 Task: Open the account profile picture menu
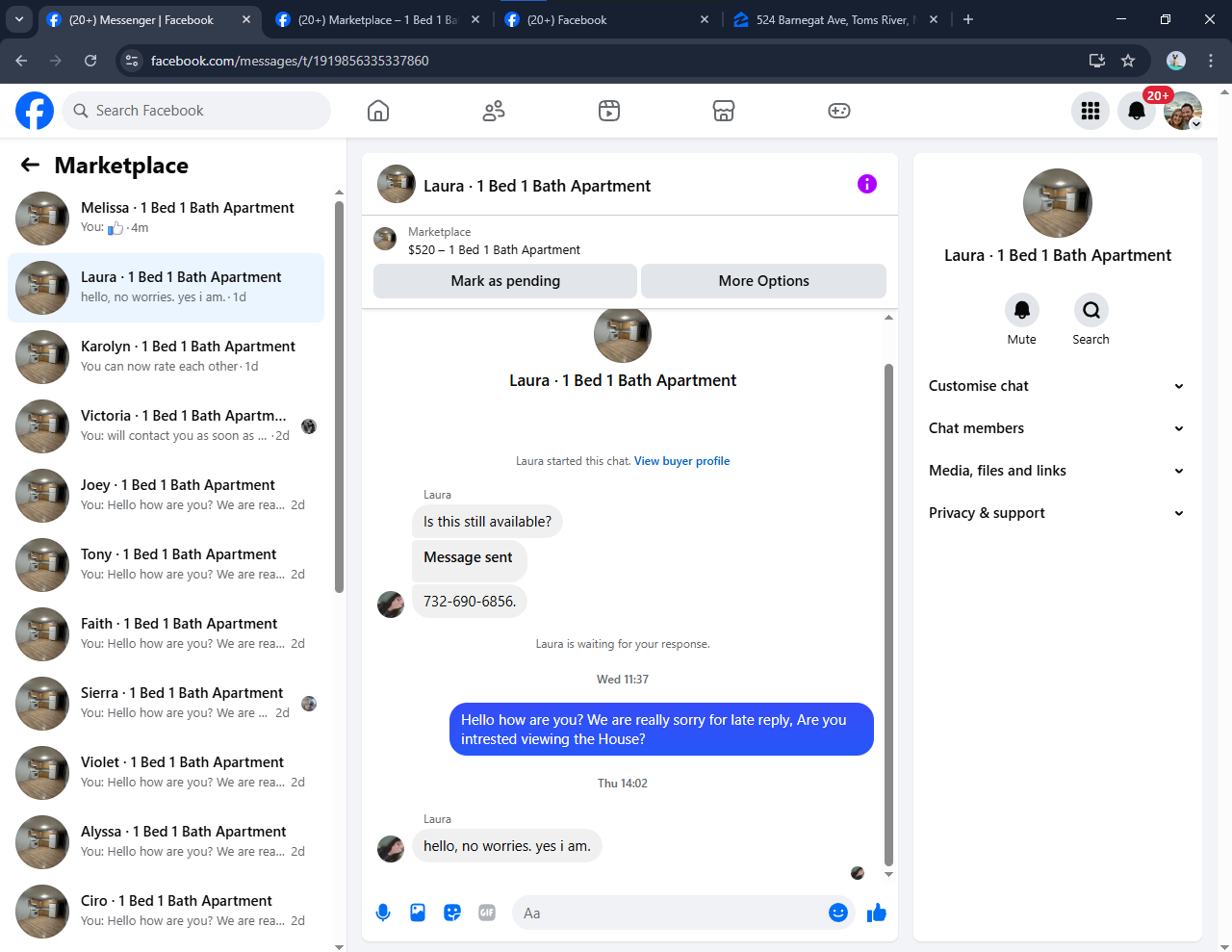click(x=1183, y=111)
